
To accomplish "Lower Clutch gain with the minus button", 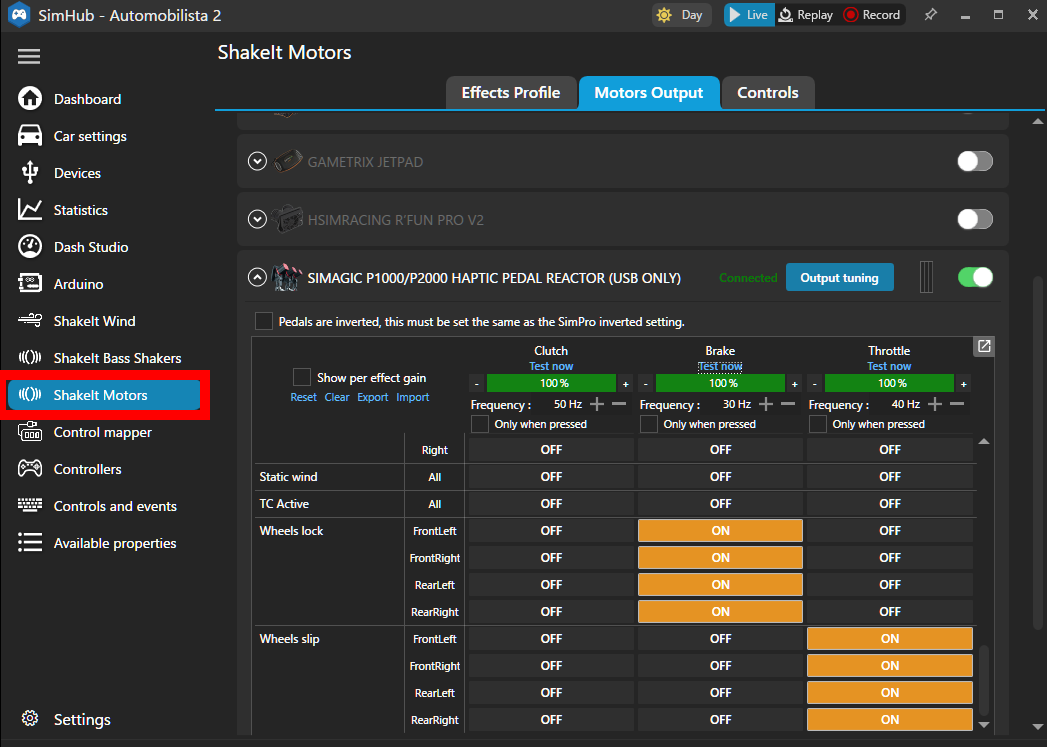I will (477, 384).
